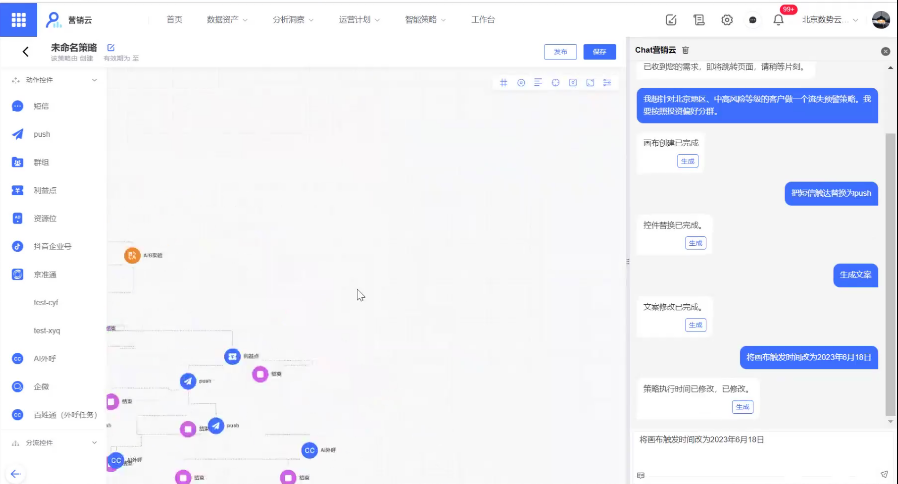Click 生成 under 策略执行时间已修改
This screenshot has height=484, width=898.
[742, 407]
